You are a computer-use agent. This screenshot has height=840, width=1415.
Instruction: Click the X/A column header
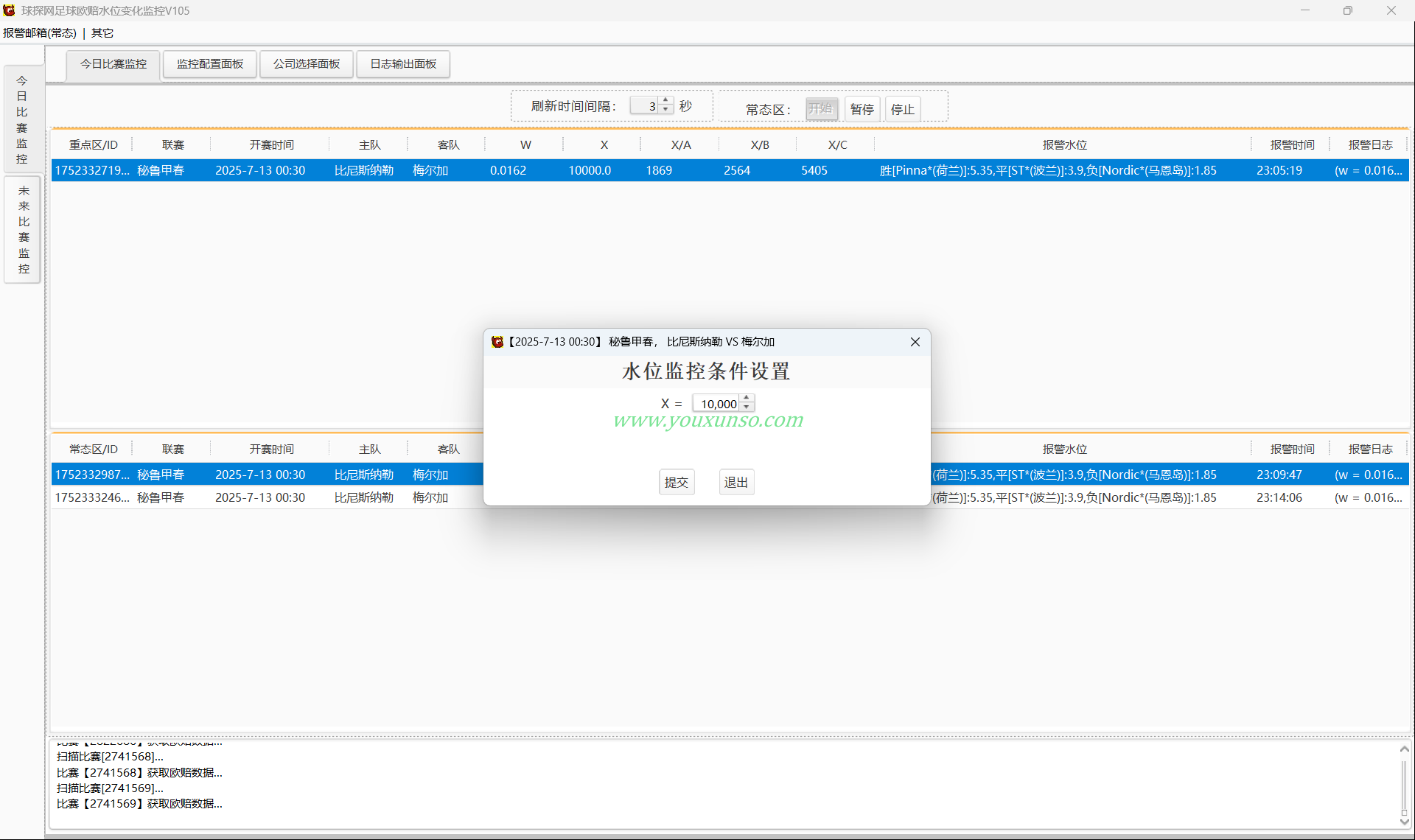(x=681, y=145)
